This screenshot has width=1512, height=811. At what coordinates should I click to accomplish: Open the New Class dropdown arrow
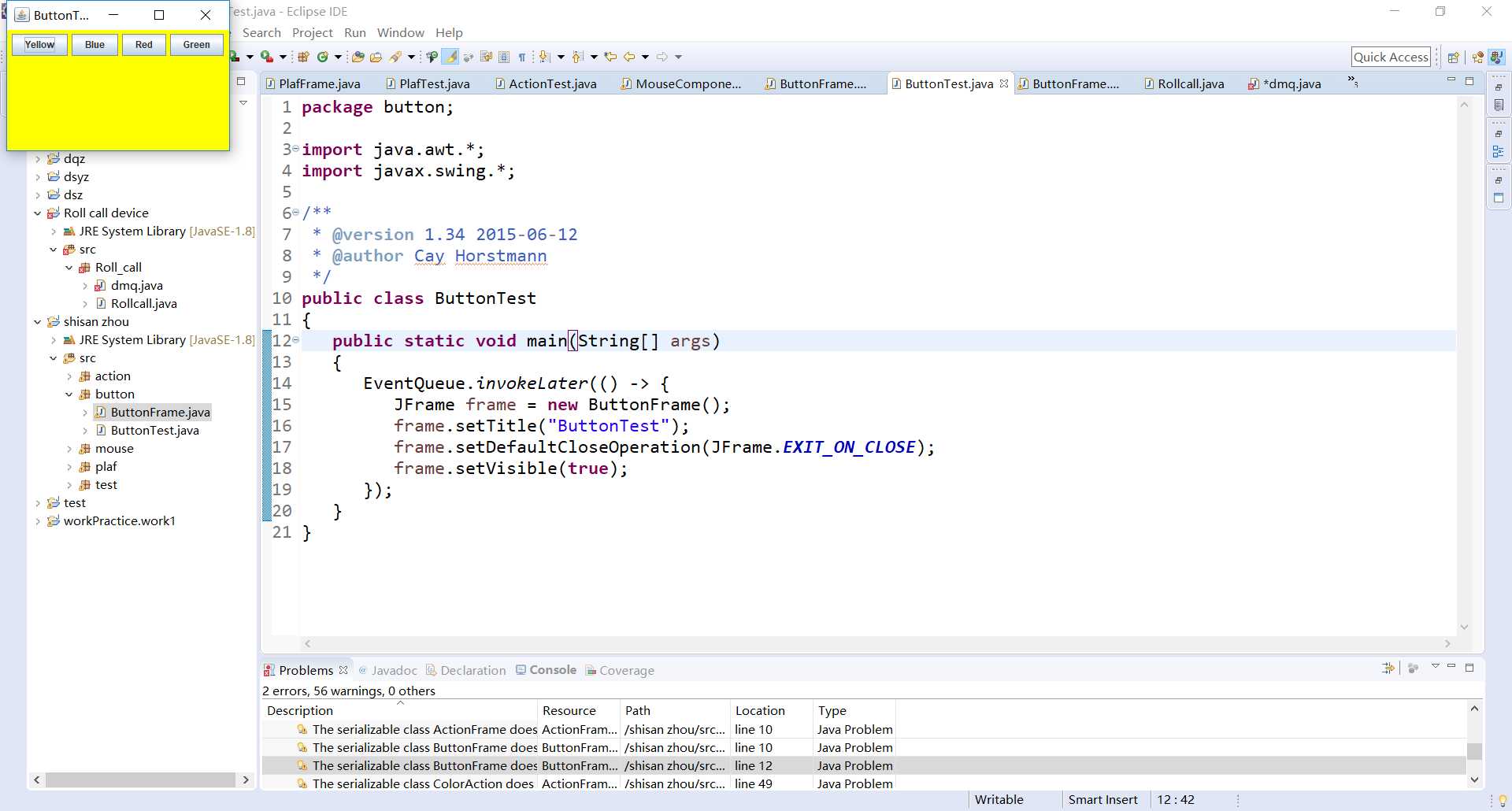tap(338, 57)
